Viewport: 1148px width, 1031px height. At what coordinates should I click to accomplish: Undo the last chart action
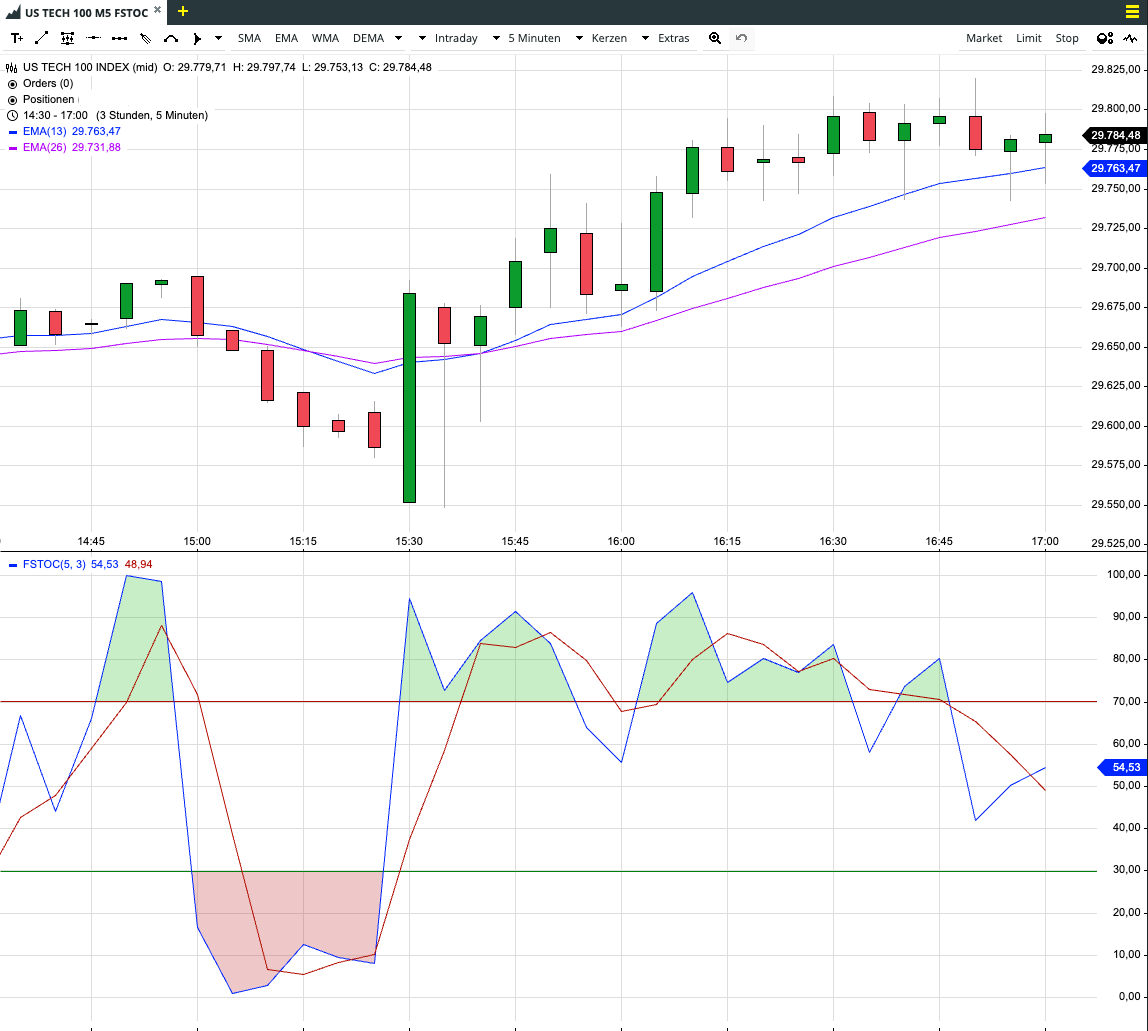(741, 38)
